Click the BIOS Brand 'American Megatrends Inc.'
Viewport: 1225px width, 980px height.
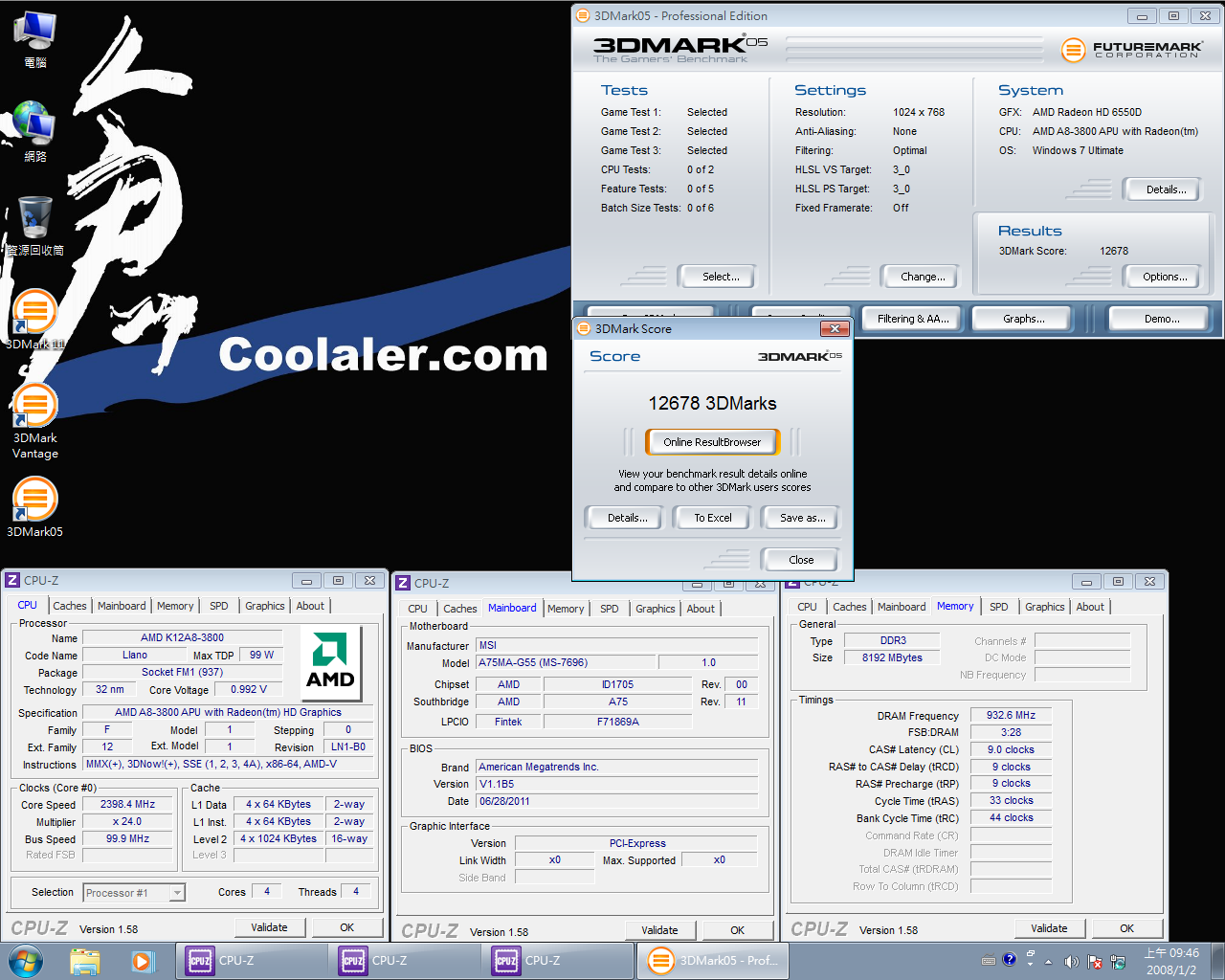(616, 767)
